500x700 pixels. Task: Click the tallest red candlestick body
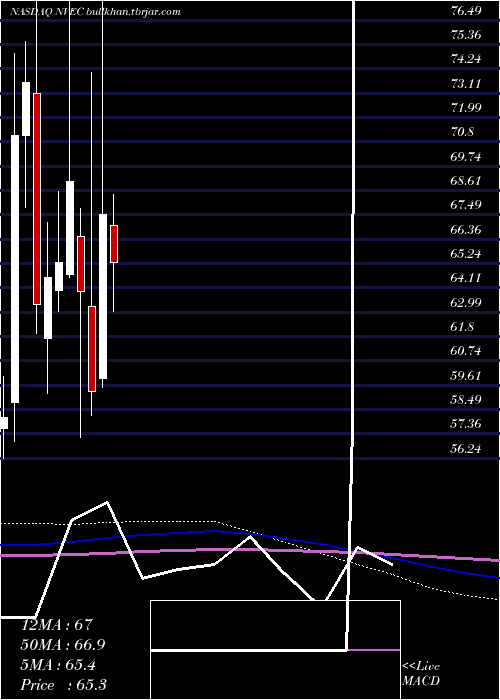(x=37, y=199)
